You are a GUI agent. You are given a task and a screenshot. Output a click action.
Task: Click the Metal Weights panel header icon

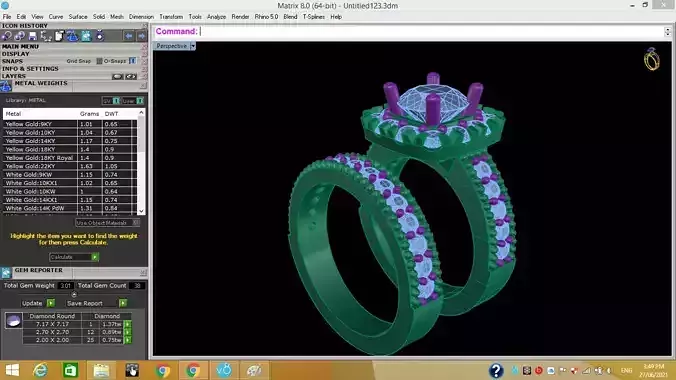tap(6, 86)
